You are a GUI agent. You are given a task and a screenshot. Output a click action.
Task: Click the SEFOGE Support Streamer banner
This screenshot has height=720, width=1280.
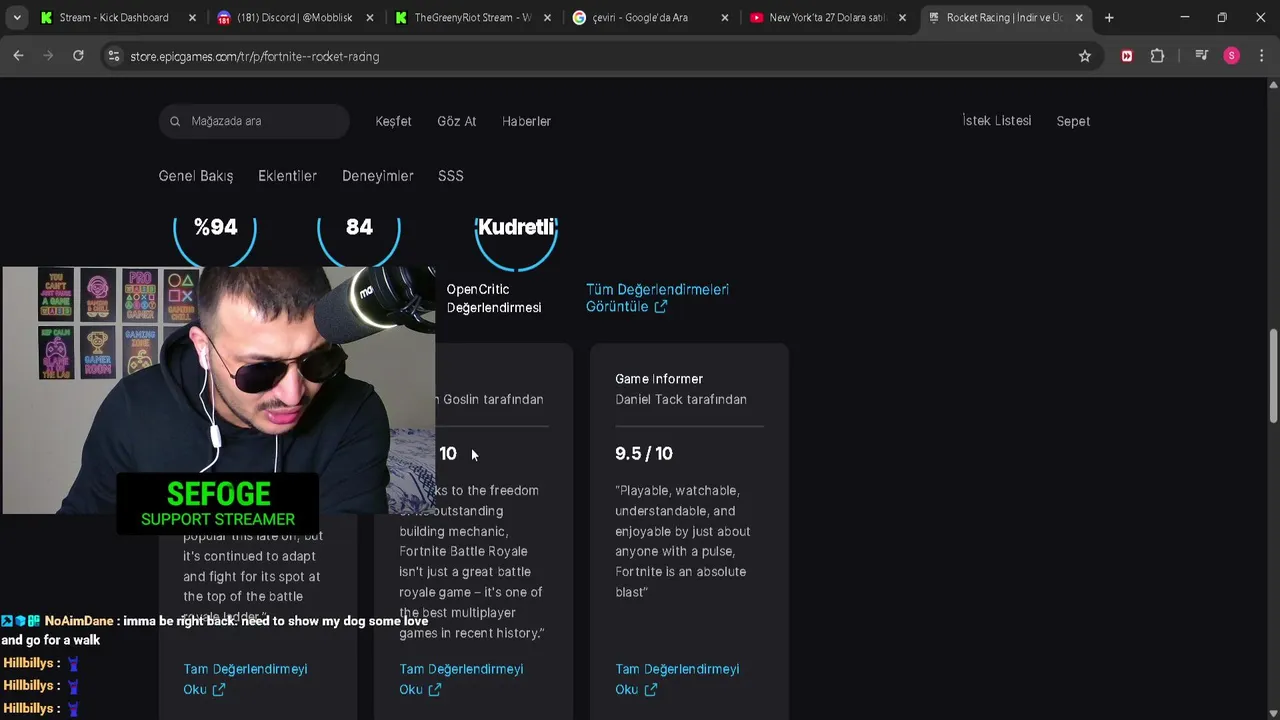point(218,504)
